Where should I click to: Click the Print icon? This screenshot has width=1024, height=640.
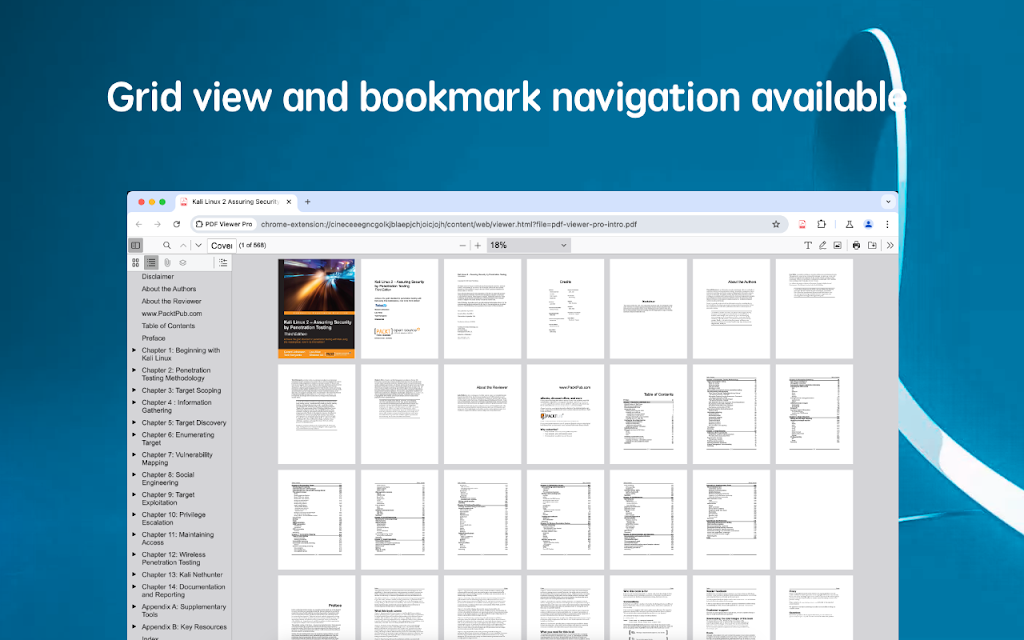pyautogui.click(x=856, y=245)
